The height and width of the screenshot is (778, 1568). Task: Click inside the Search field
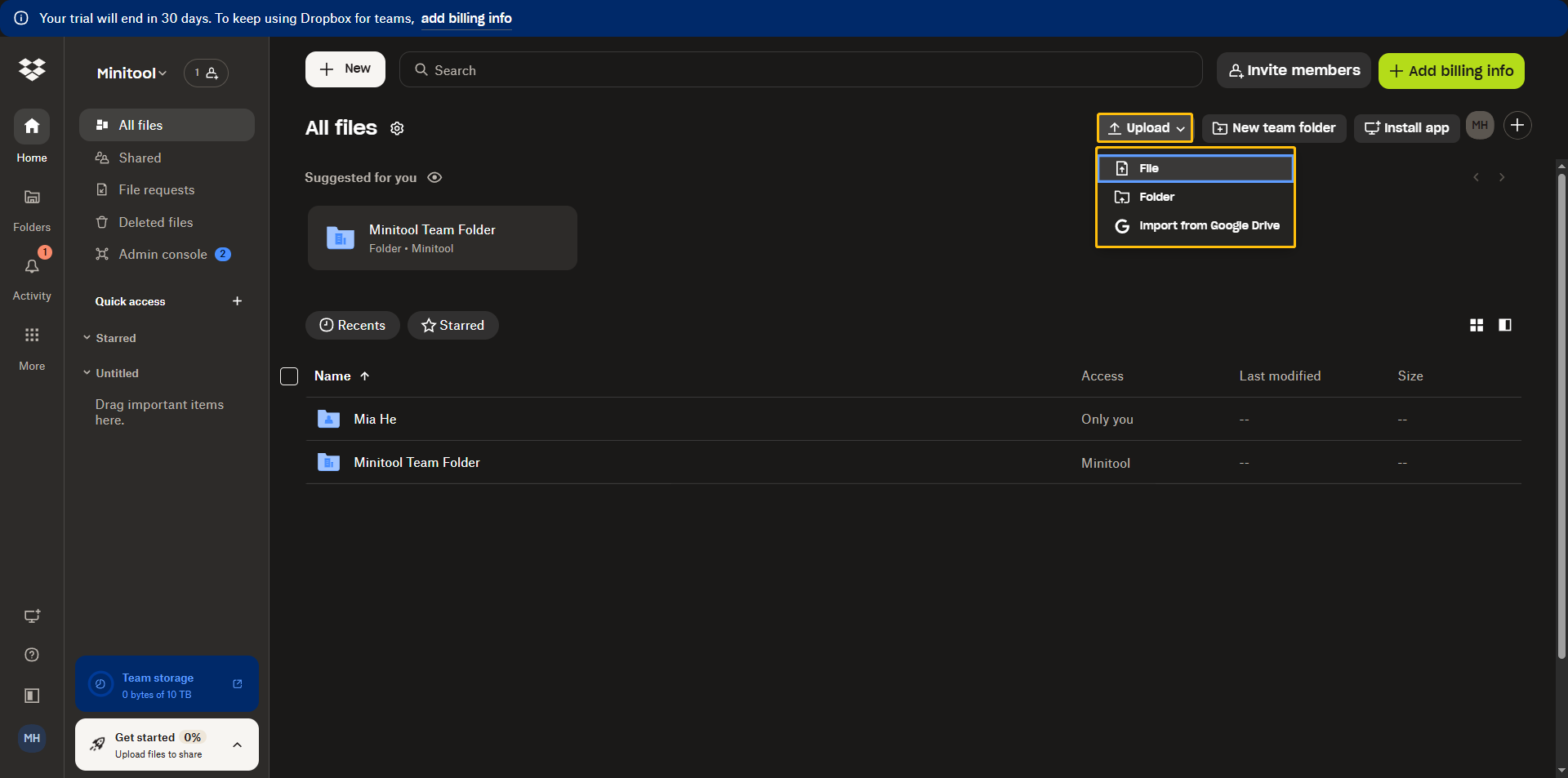click(799, 69)
